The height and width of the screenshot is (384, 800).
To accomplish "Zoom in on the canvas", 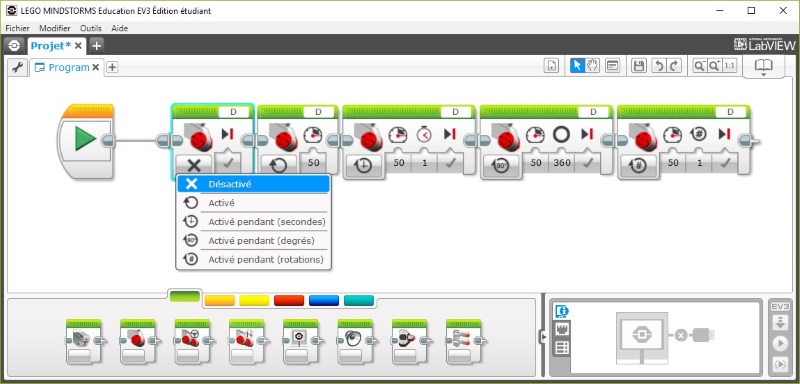I will pyautogui.click(x=714, y=66).
